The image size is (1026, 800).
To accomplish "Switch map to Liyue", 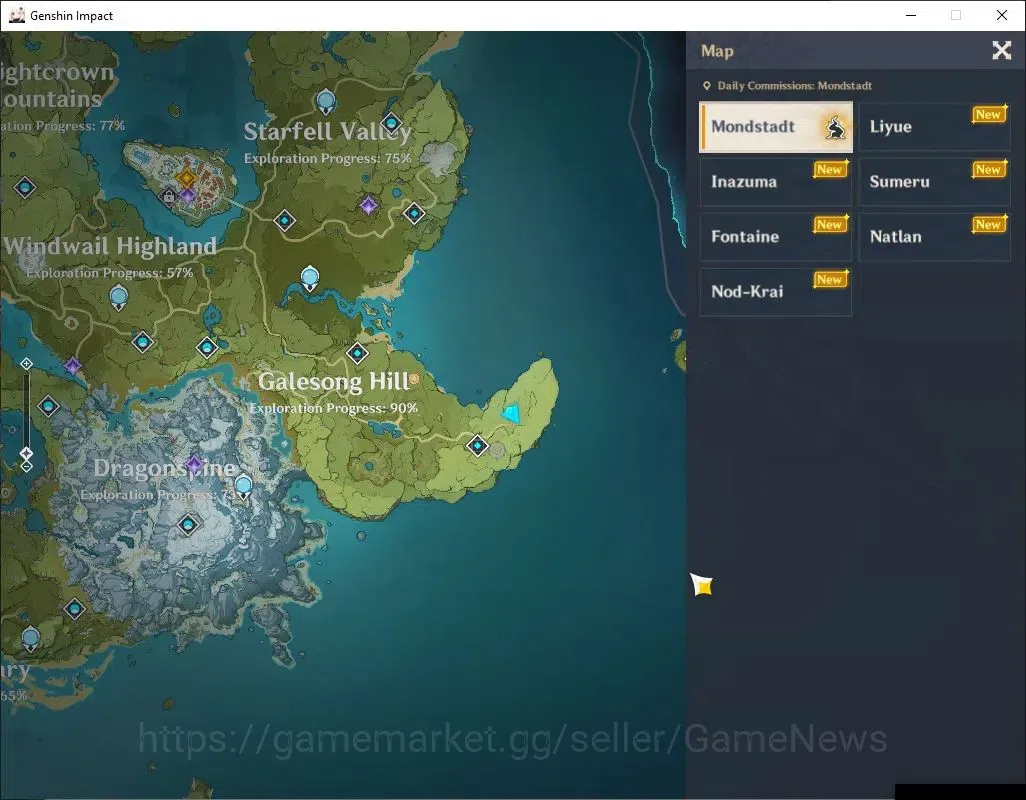I will pyautogui.click(x=934, y=127).
